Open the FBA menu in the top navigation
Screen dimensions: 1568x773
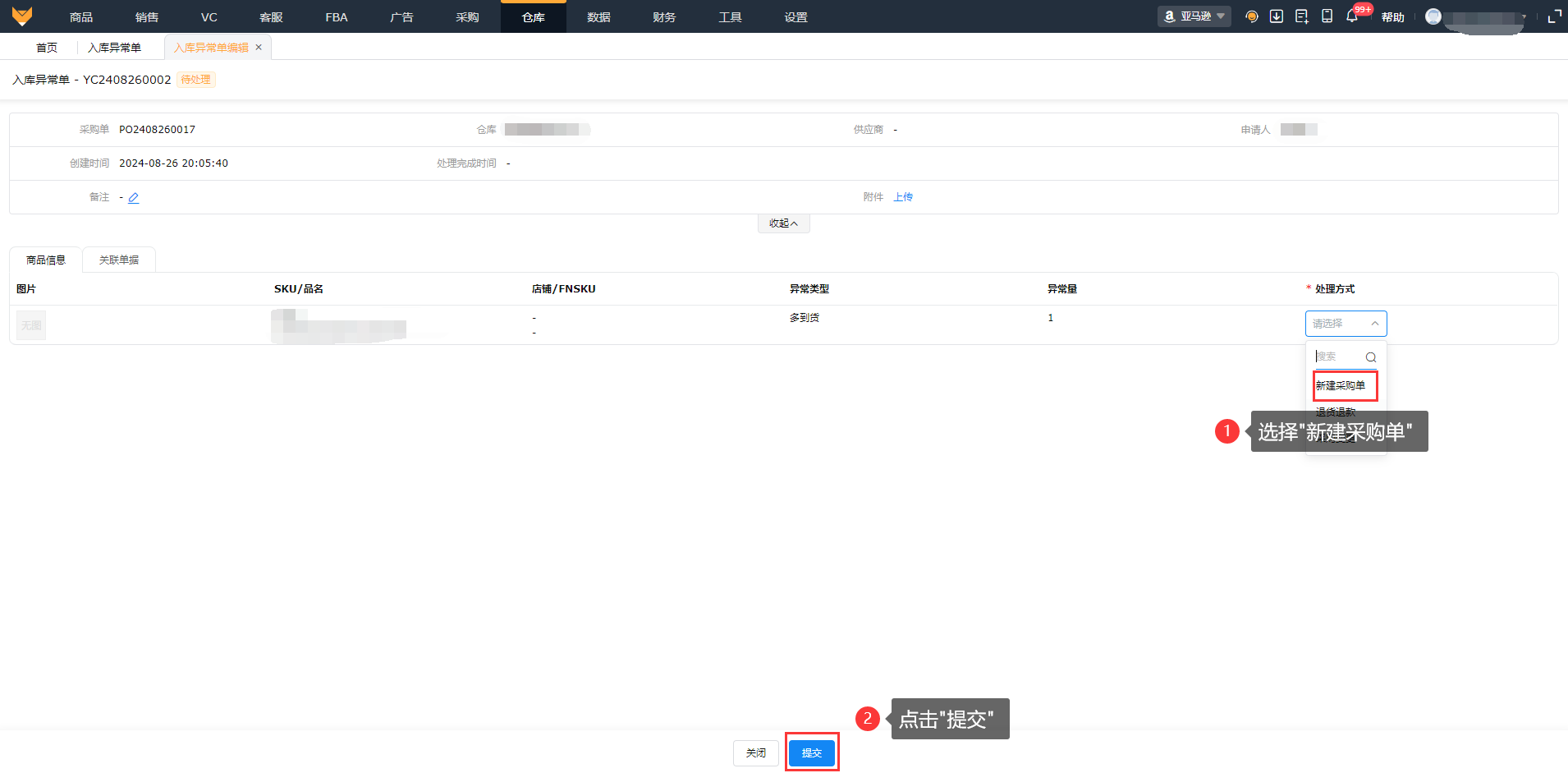pos(337,17)
